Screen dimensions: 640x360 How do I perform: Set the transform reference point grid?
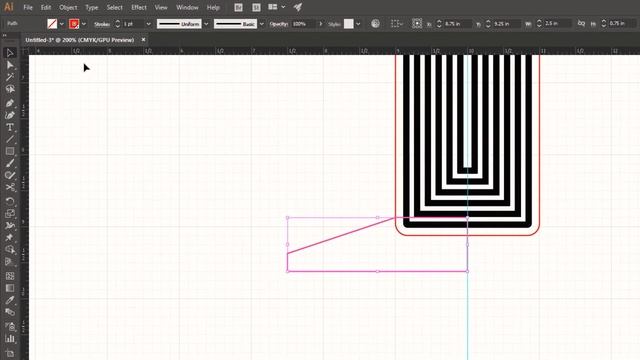tap(417, 24)
